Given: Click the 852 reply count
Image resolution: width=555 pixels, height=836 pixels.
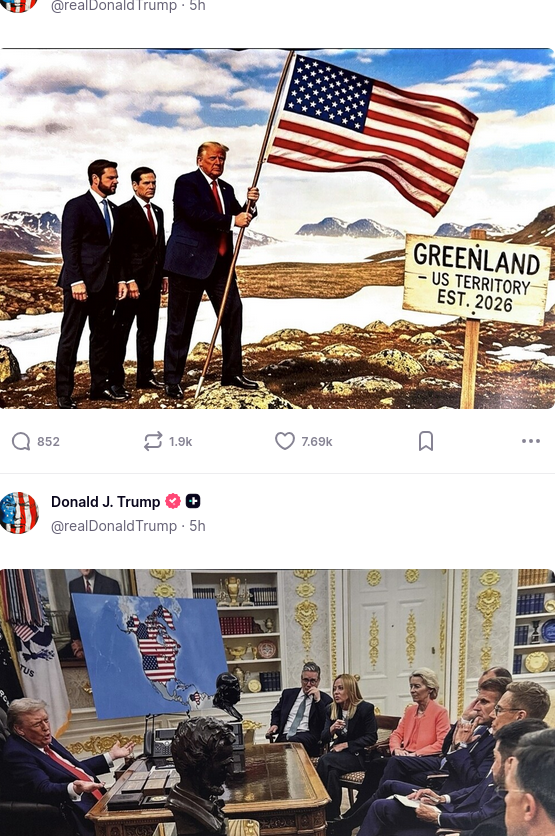Looking at the screenshot, I should [49, 441].
